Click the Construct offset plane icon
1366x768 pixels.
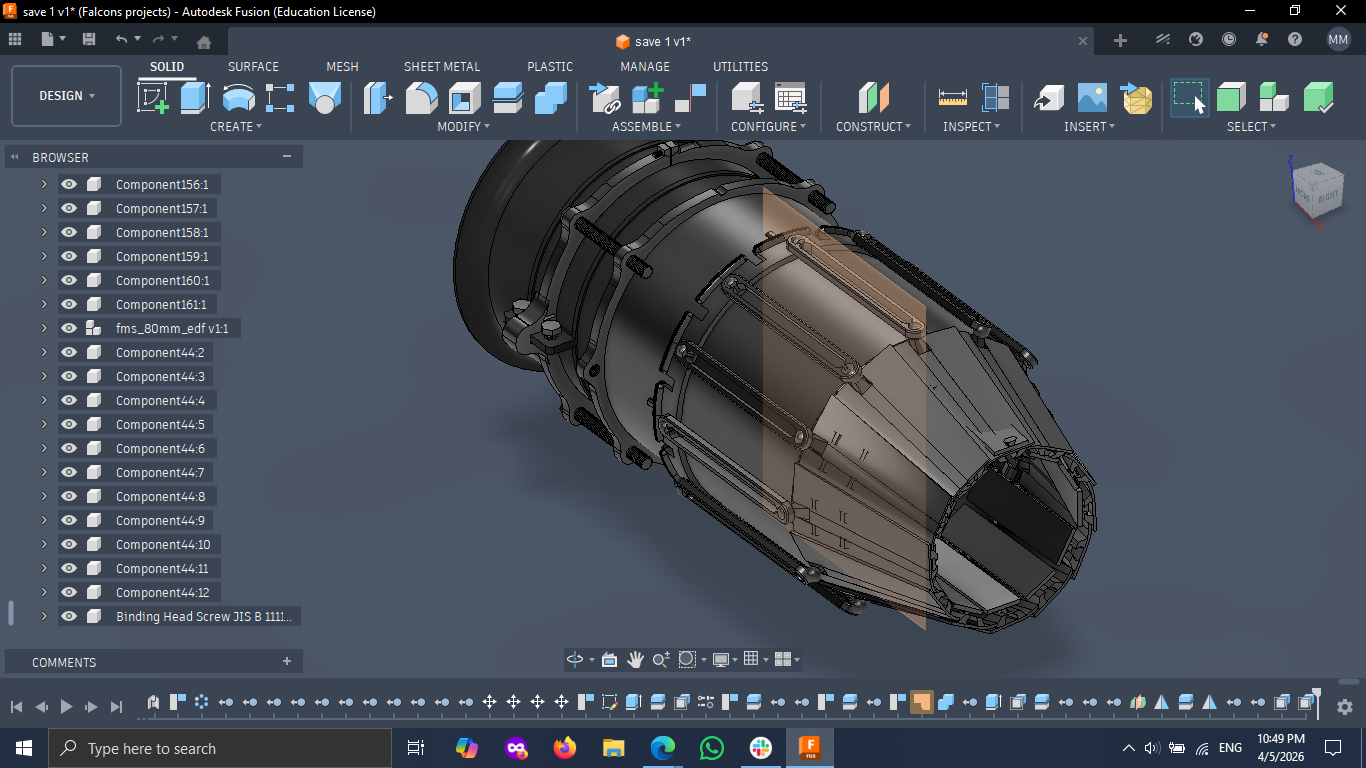point(873,98)
